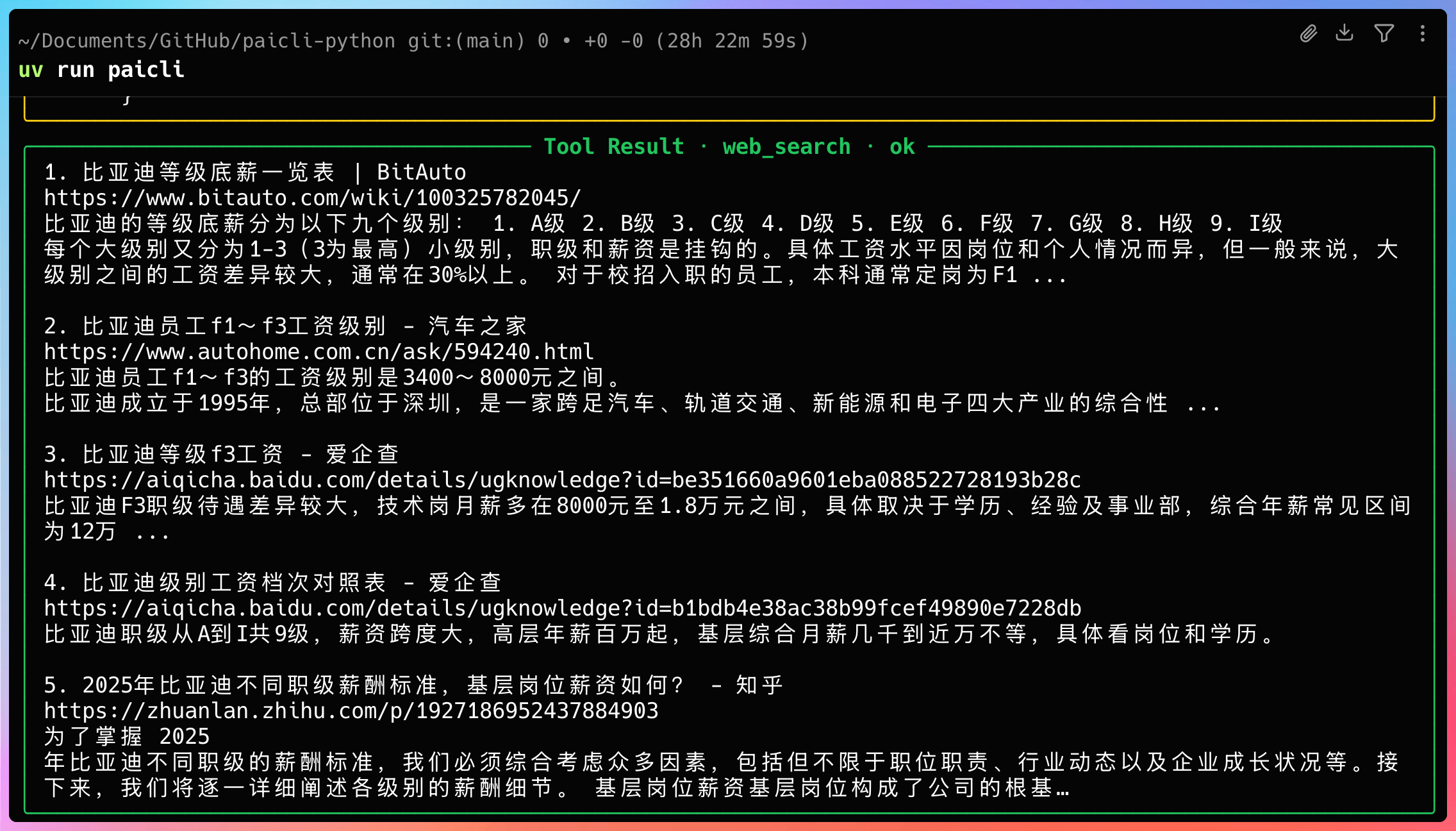
Task: Click the green 'ok' status label
Action: [902, 146]
